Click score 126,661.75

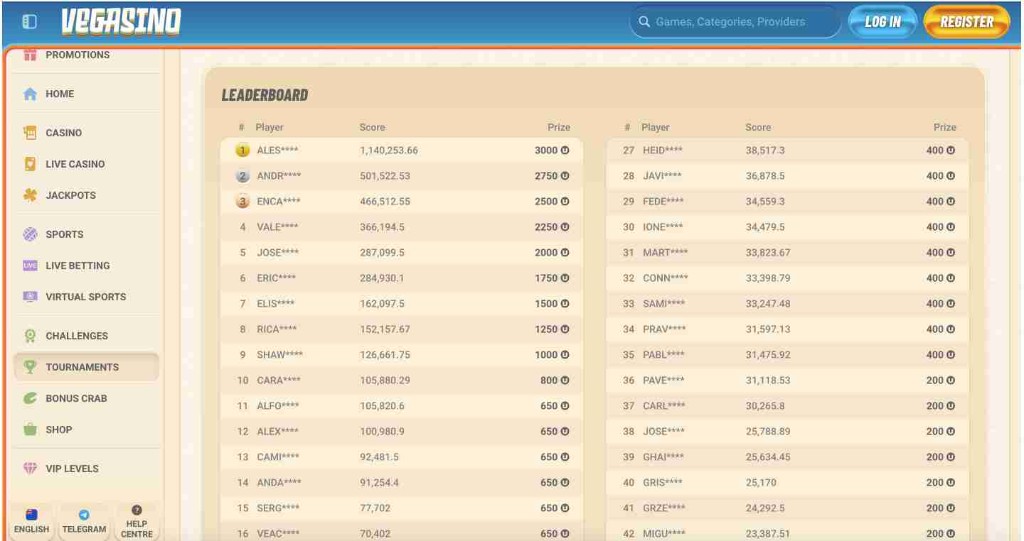point(385,354)
